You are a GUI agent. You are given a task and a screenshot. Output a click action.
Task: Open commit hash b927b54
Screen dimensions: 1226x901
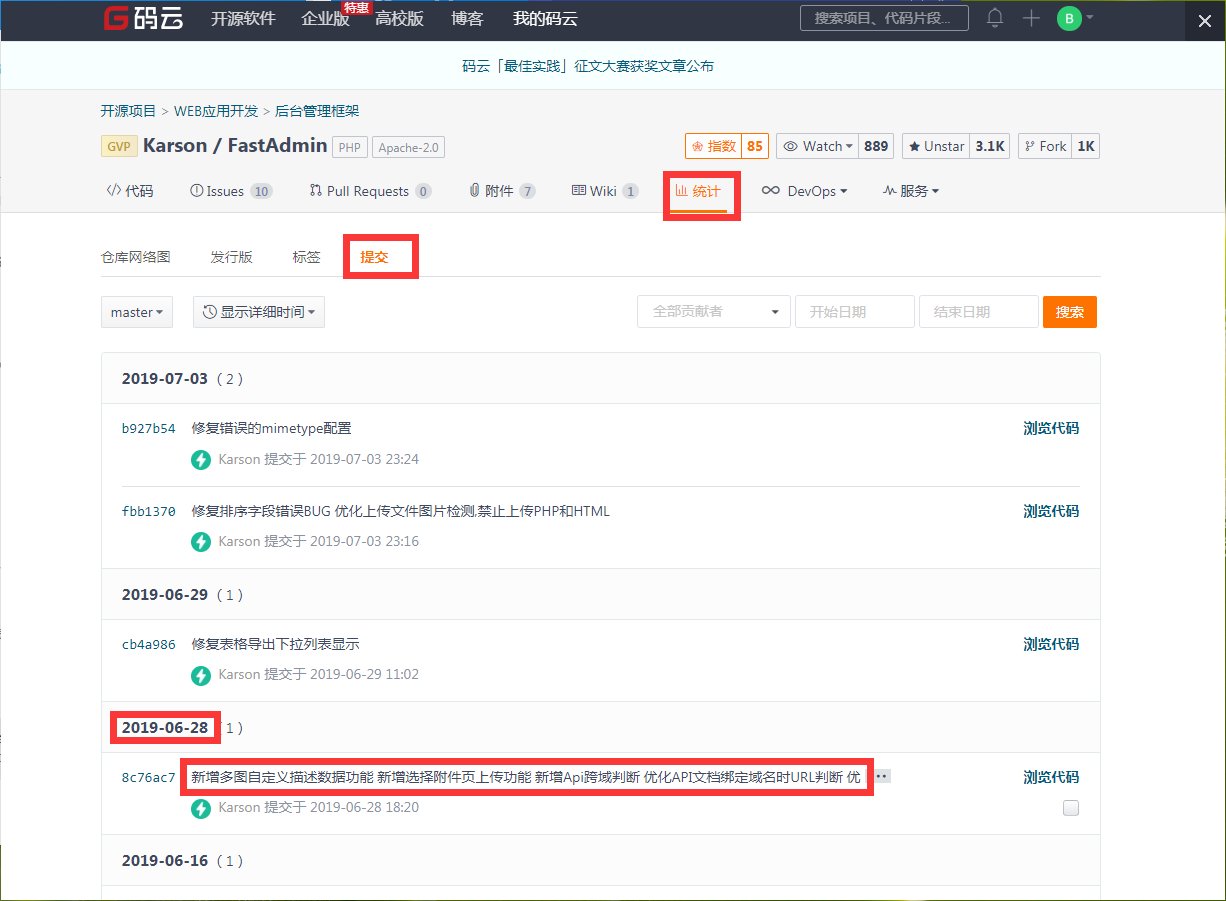point(149,429)
